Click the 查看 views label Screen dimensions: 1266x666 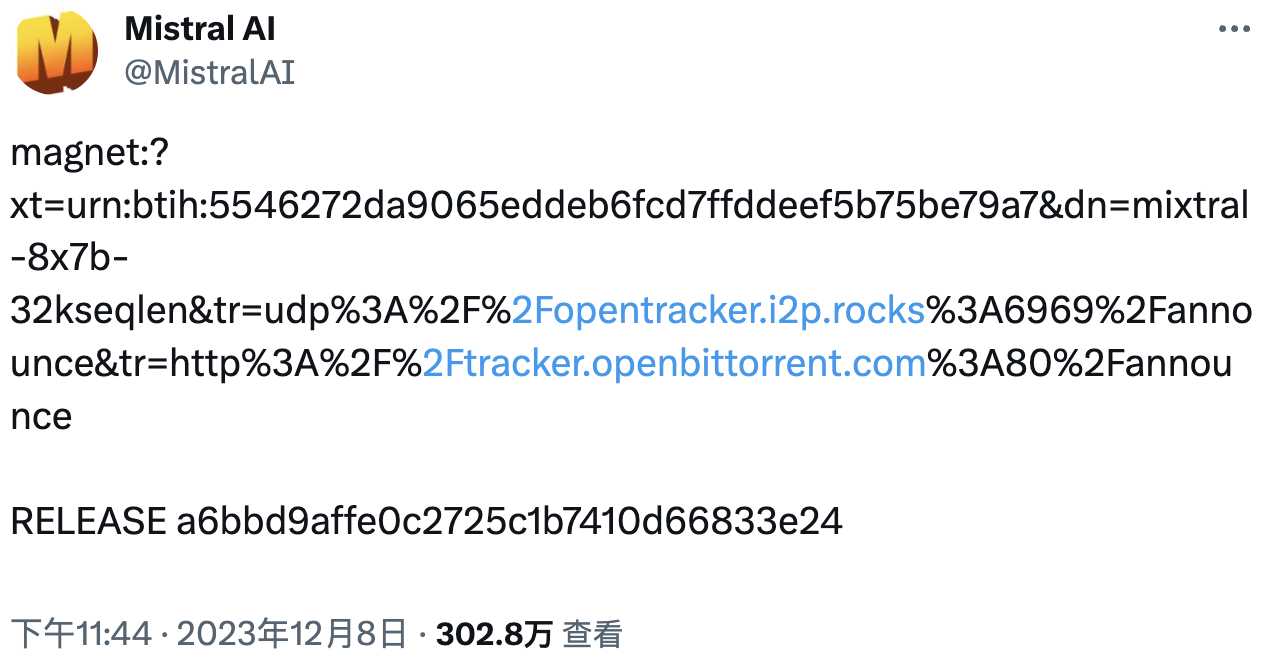[592, 634]
